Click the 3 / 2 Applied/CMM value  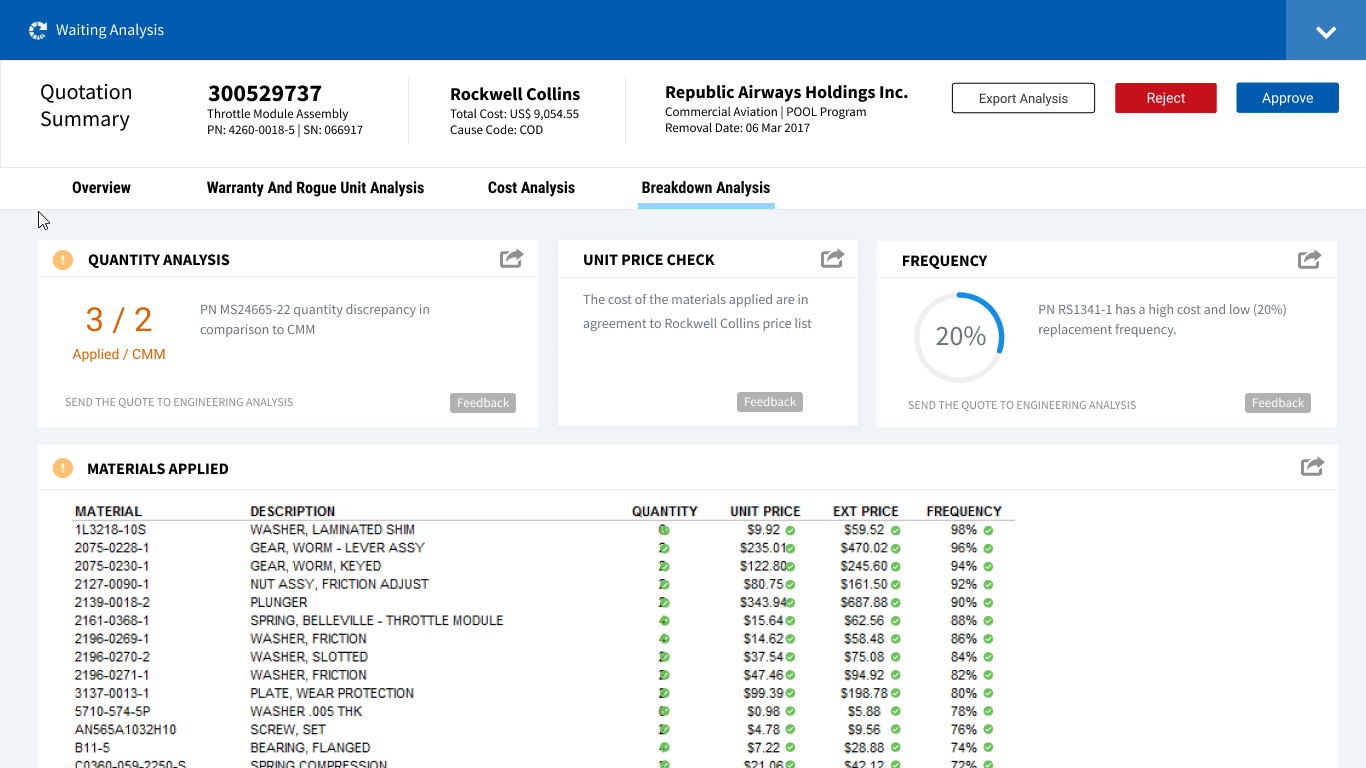[x=119, y=320]
